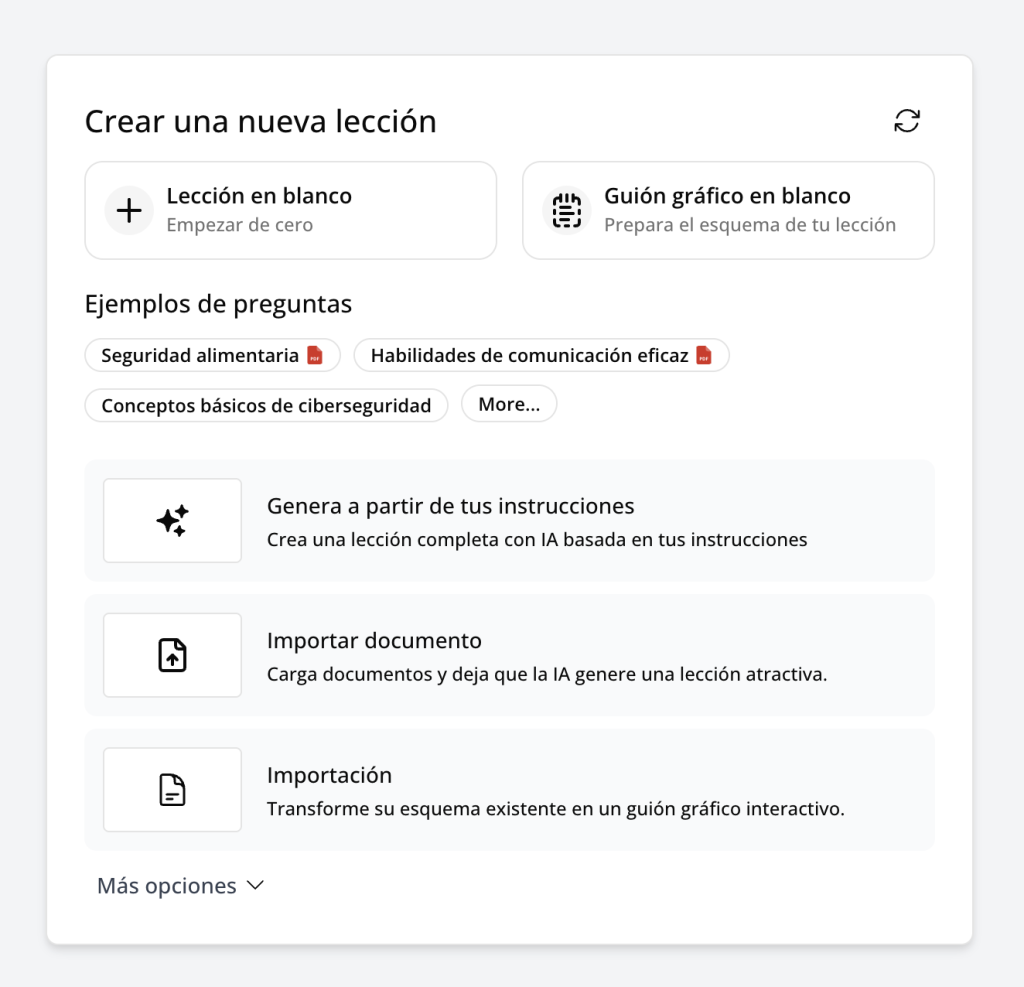
Task: Click the AI sparkles icon
Action: (x=172, y=521)
